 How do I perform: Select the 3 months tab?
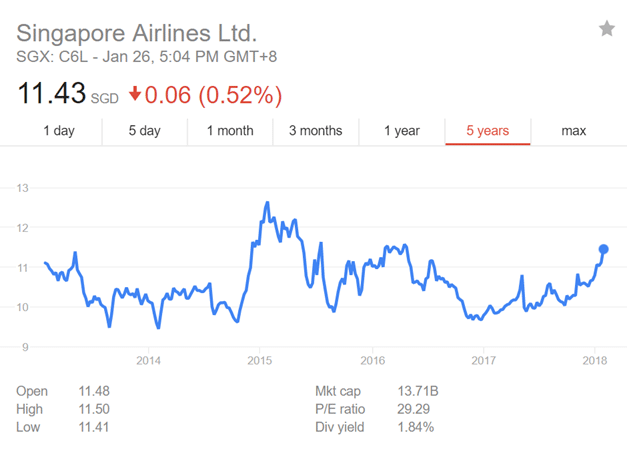[315, 130]
